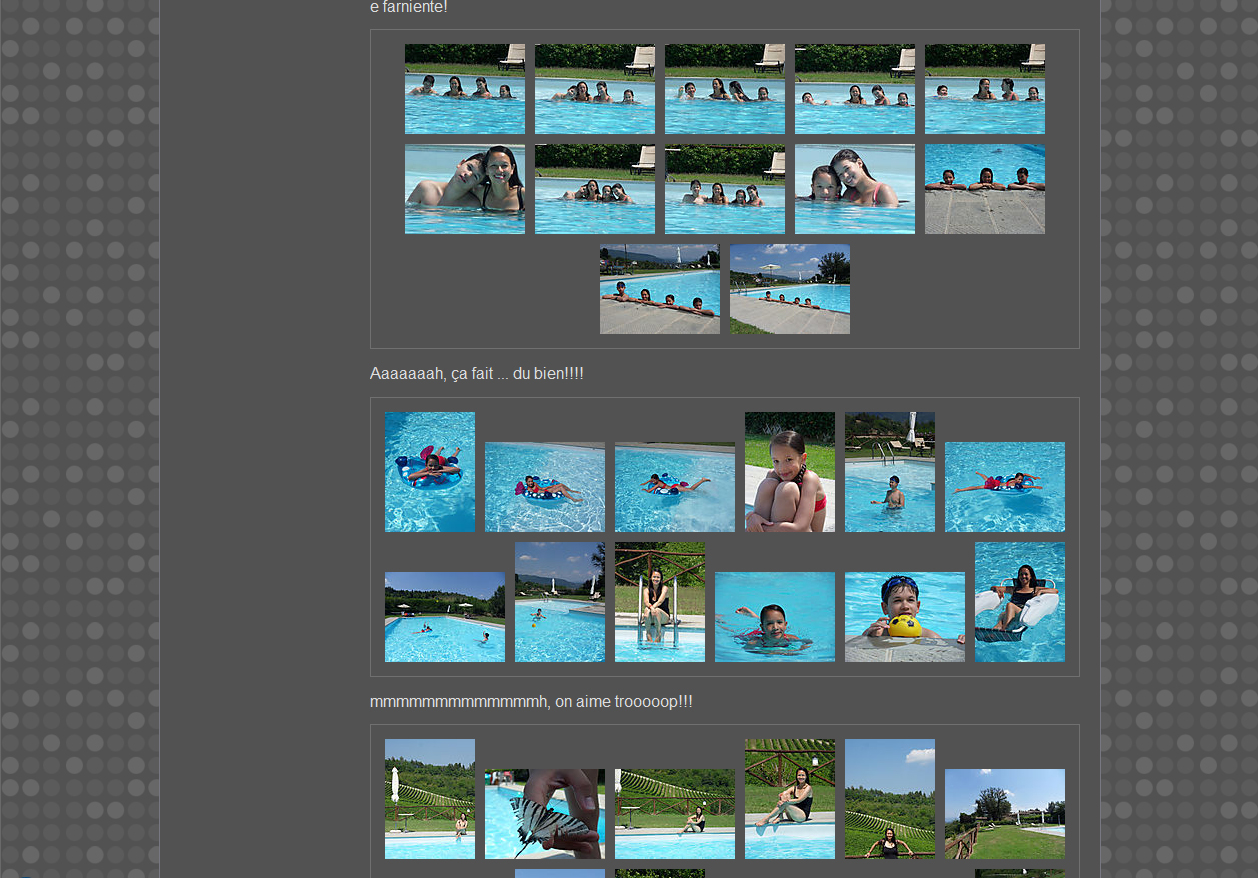1258x878 pixels.
Task: Open tall photo of distant swimmer with yellow ball
Action: 559,602
